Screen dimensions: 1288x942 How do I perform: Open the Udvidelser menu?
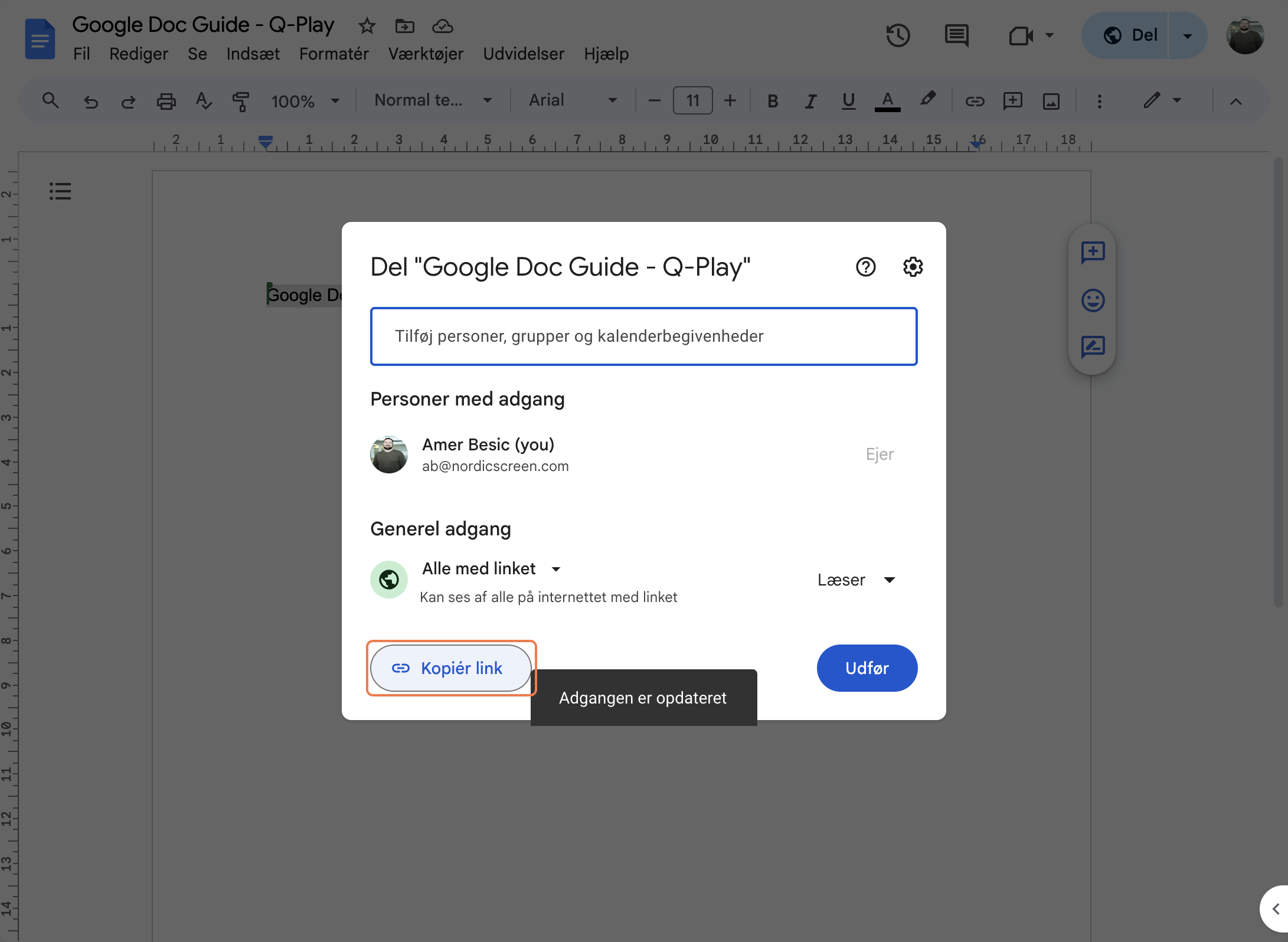(524, 54)
